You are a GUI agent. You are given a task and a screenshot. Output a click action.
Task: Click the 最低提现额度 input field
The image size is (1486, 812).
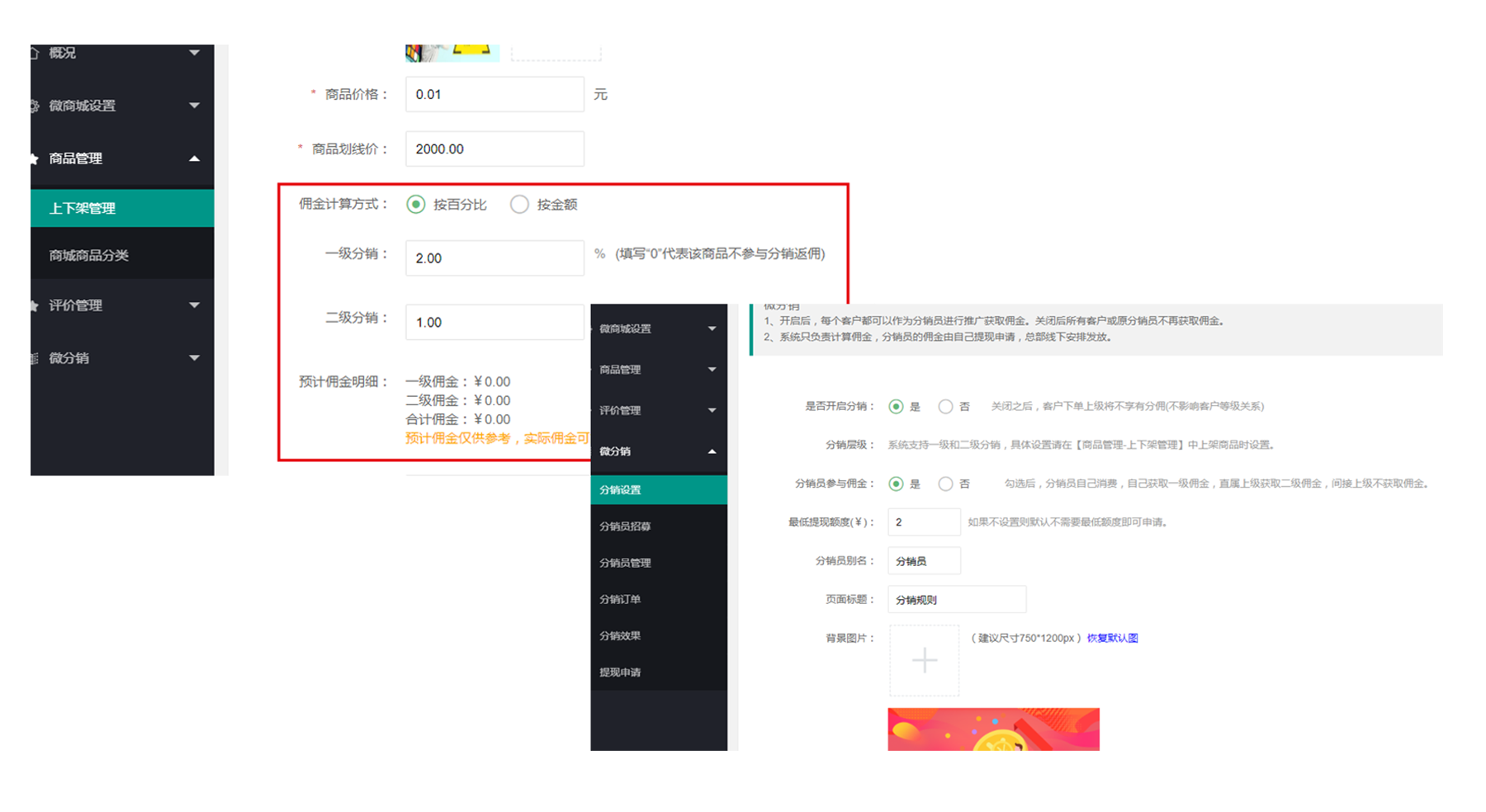(923, 522)
